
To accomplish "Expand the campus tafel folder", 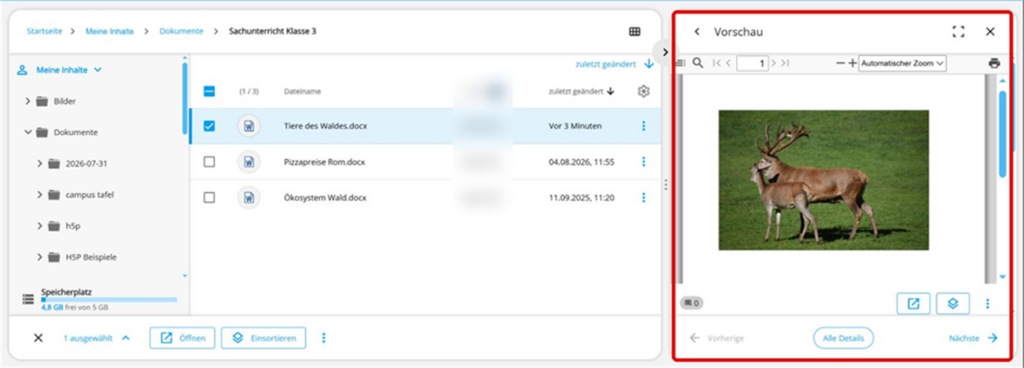I will tap(40, 194).
